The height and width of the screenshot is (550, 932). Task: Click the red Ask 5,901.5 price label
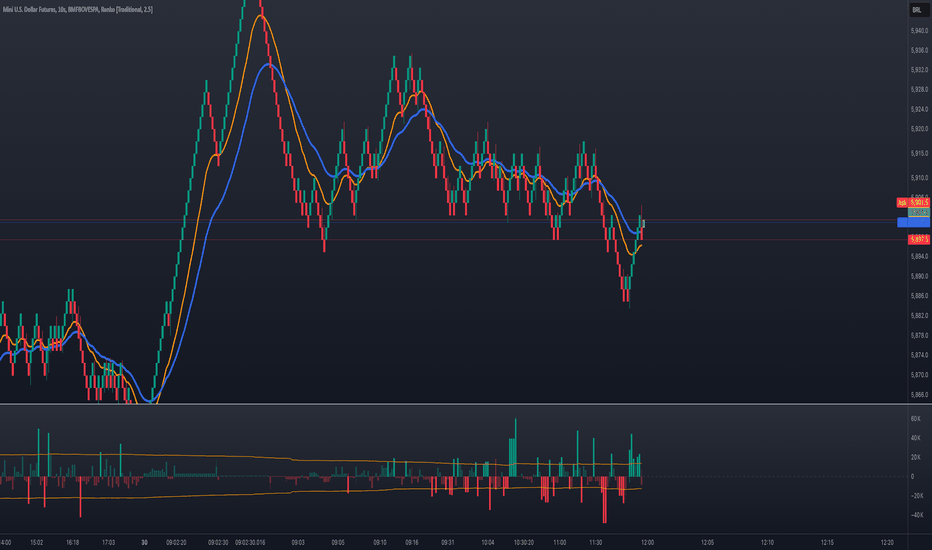coord(913,203)
